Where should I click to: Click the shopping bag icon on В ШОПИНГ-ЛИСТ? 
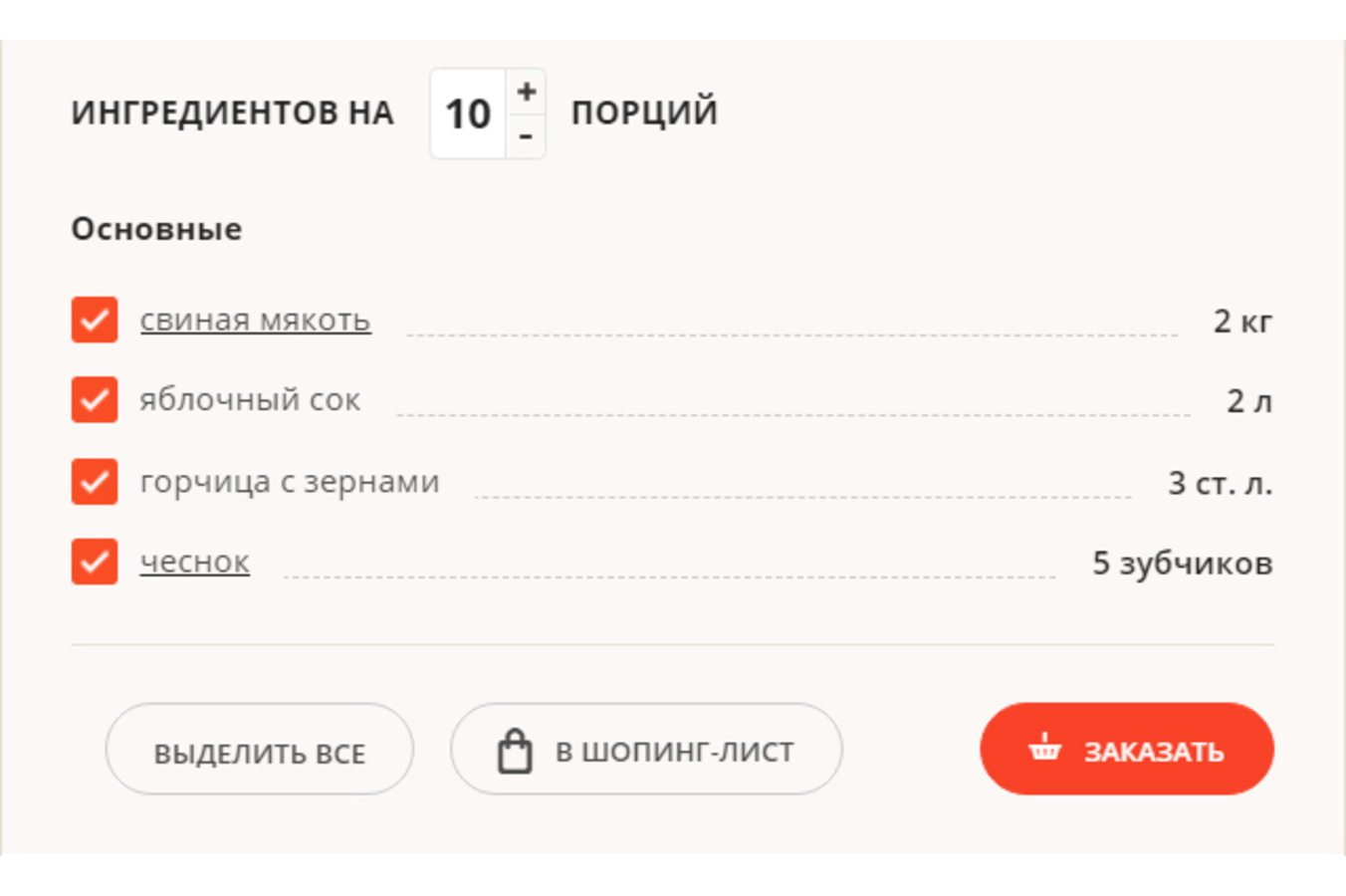[x=516, y=750]
